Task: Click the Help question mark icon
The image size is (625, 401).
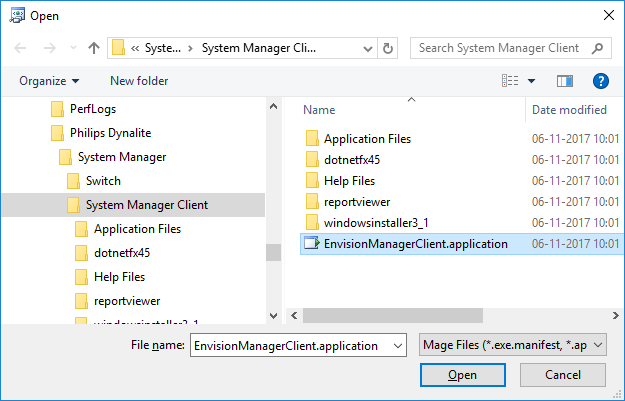Action: [x=600, y=81]
